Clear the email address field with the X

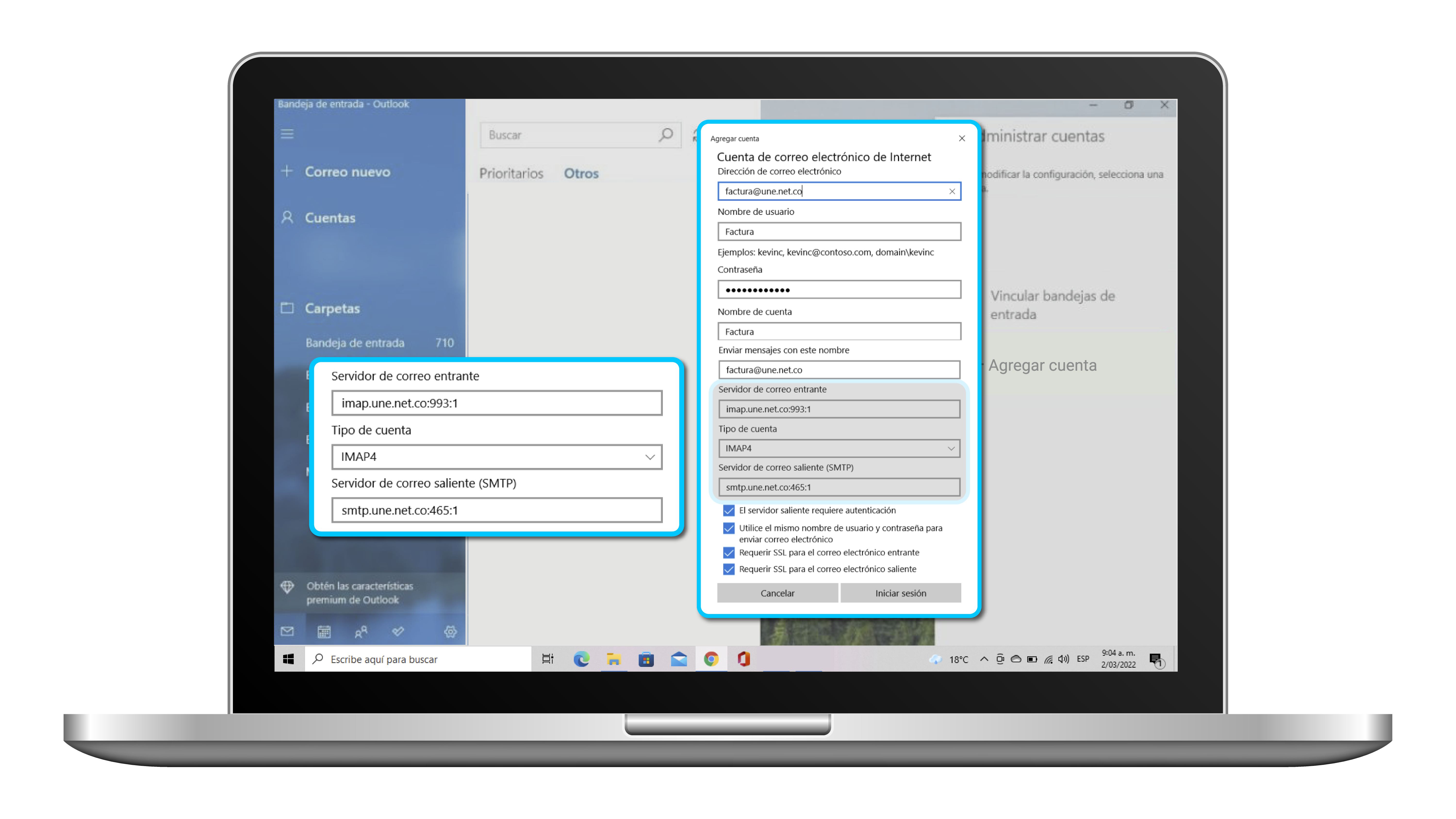(x=952, y=191)
